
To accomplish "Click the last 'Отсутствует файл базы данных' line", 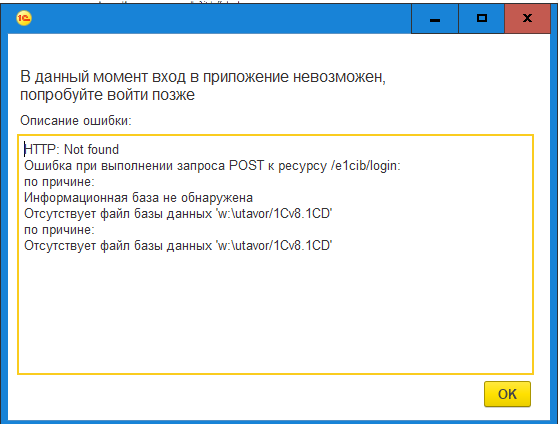I will click(x=178, y=246).
